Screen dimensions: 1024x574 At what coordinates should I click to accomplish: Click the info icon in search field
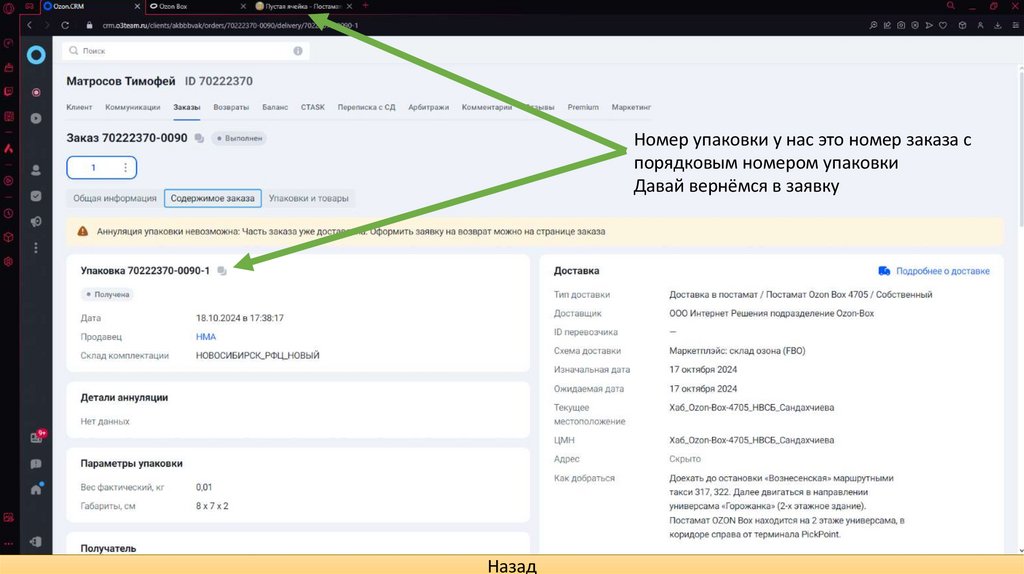click(298, 51)
